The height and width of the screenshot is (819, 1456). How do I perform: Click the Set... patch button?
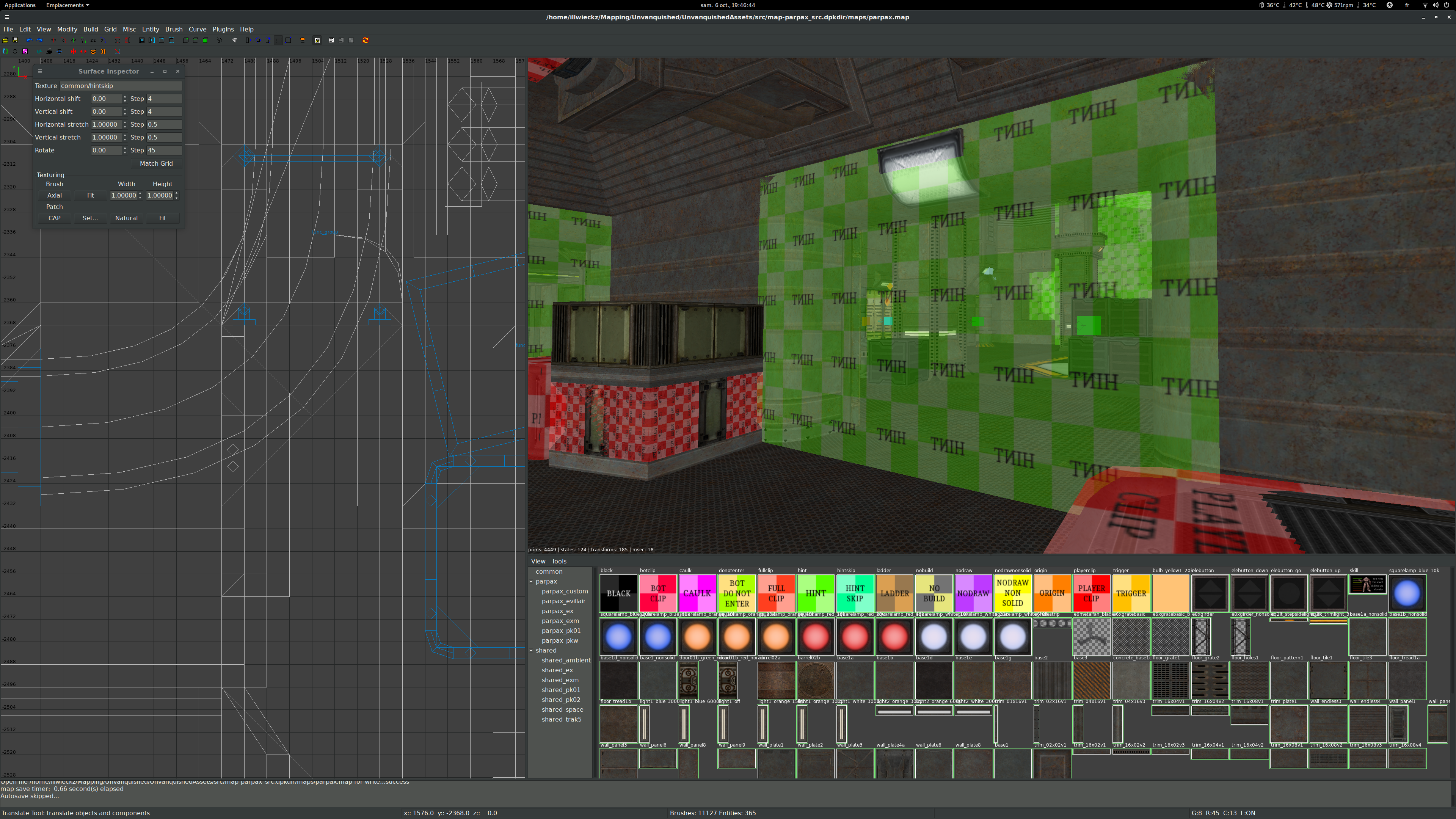tap(91, 218)
